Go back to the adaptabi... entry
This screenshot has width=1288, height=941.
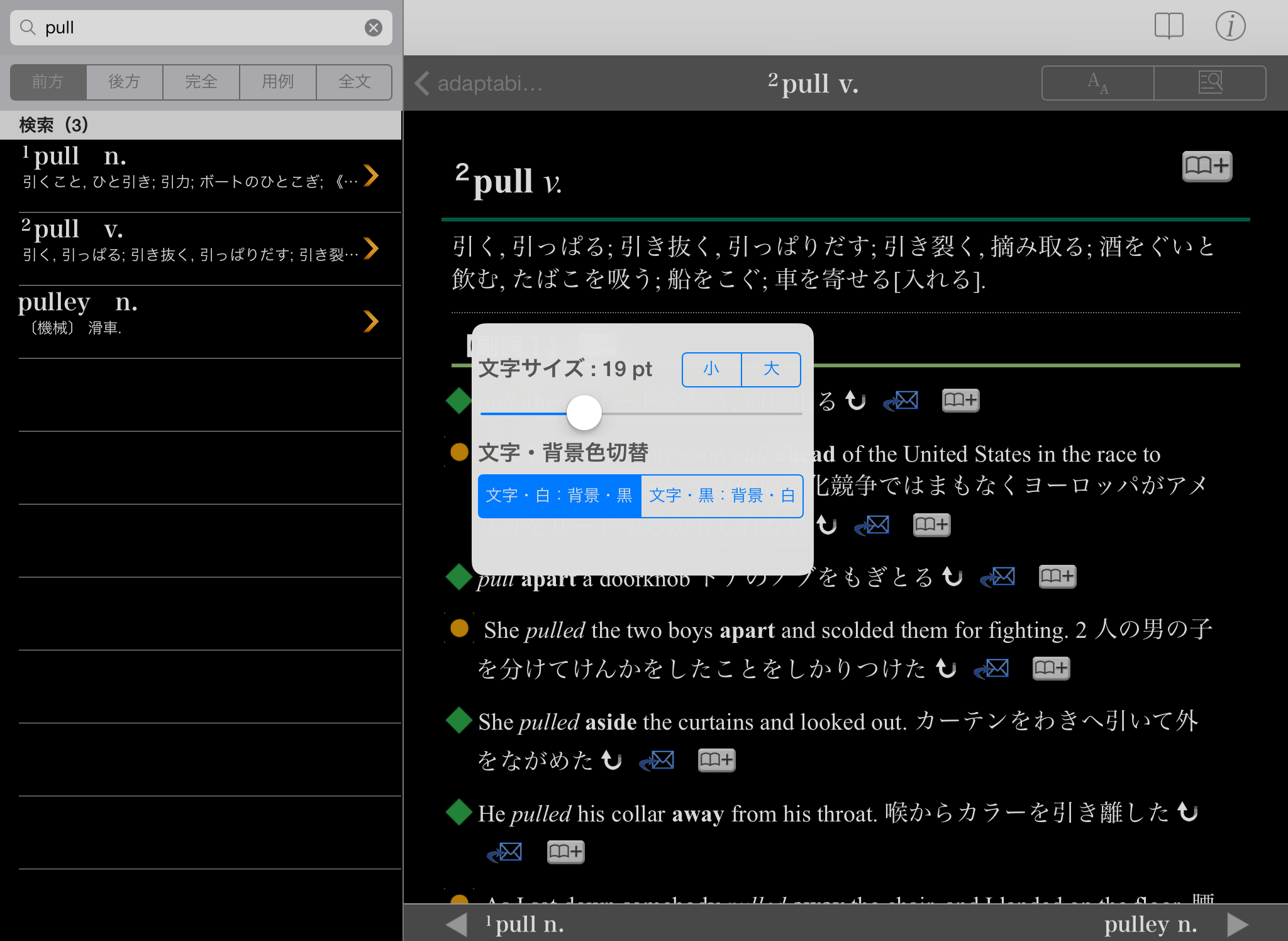click(x=478, y=83)
